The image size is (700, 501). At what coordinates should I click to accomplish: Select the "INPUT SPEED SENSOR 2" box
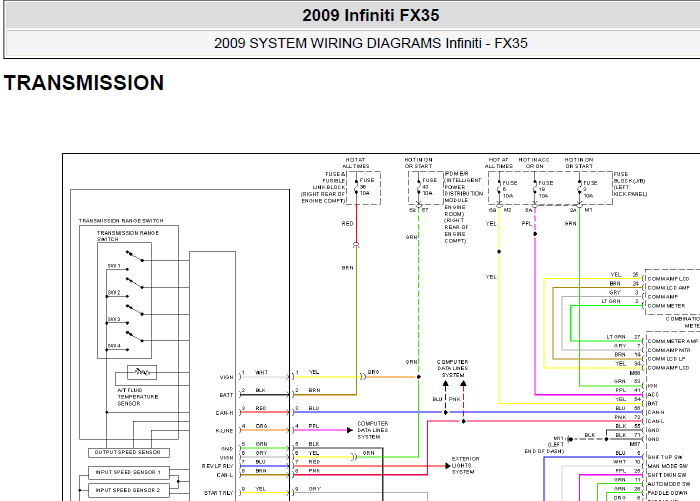point(129,490)
